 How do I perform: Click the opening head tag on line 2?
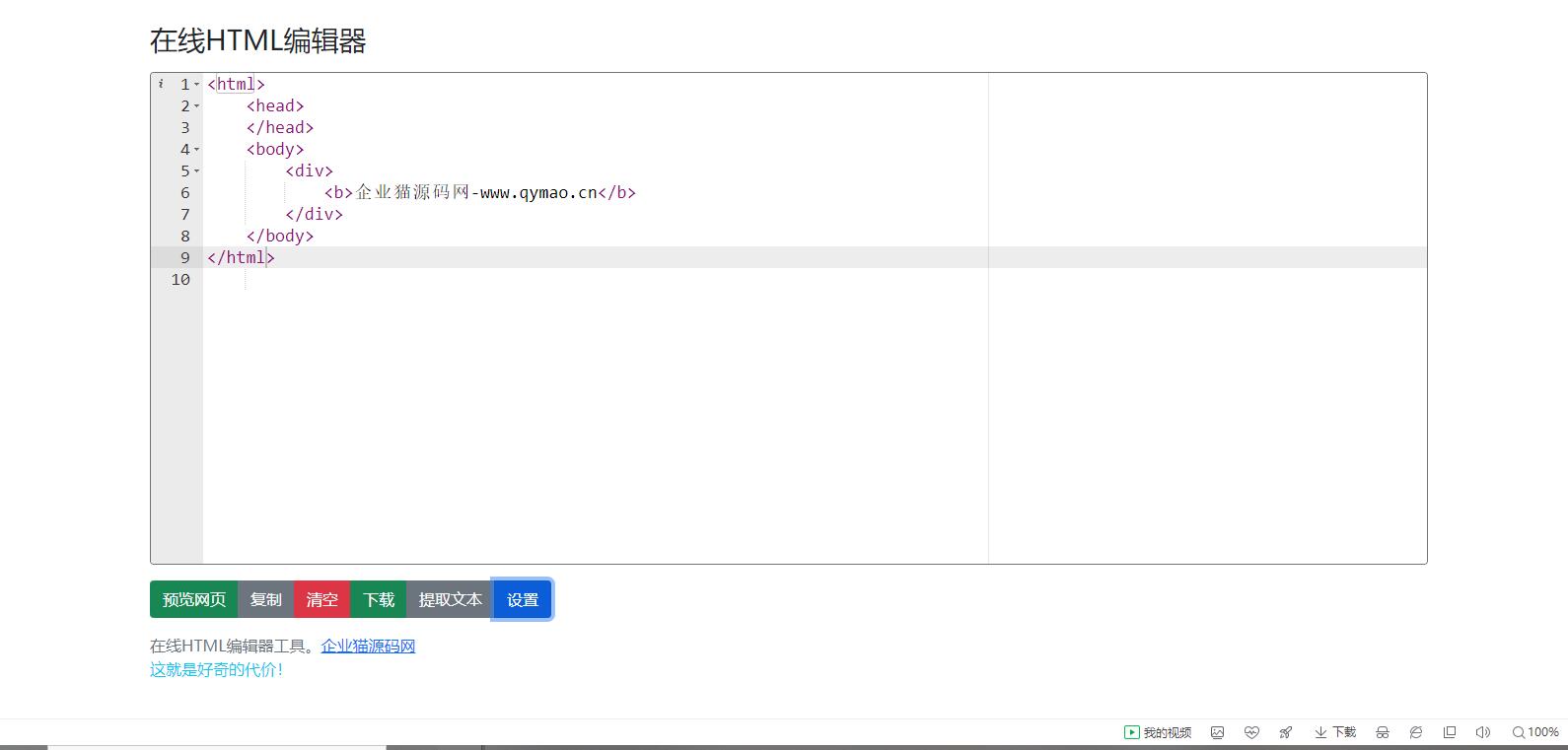275,106
